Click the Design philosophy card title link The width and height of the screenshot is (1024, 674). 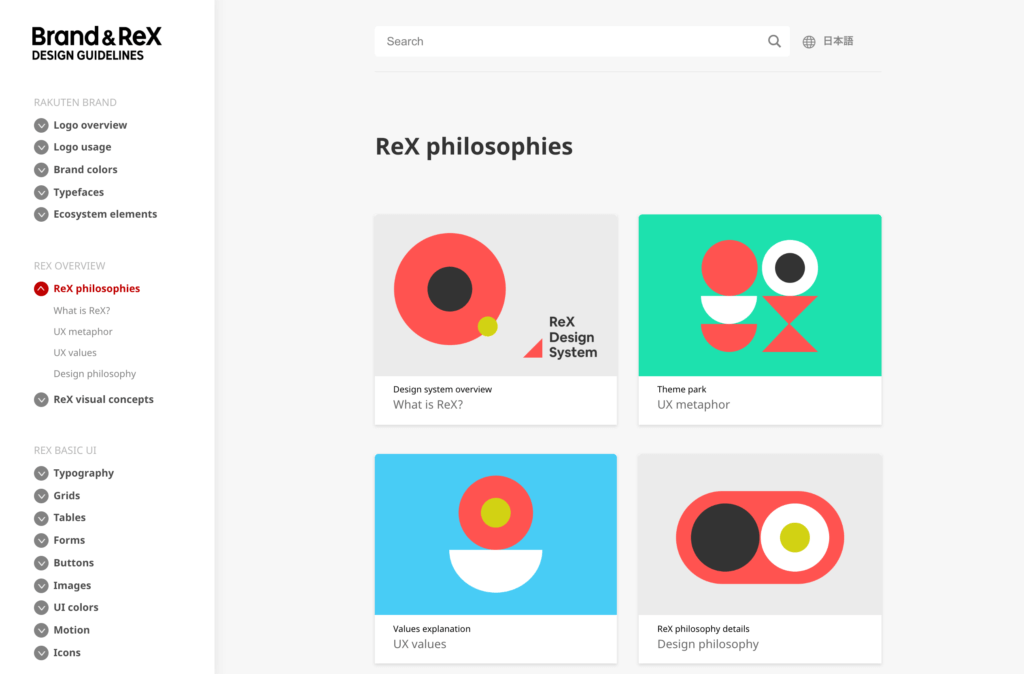(x=708, y=645)
